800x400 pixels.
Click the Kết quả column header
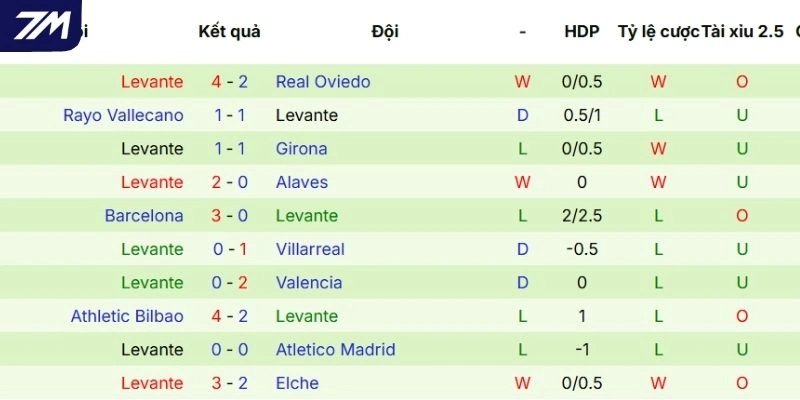229,31
